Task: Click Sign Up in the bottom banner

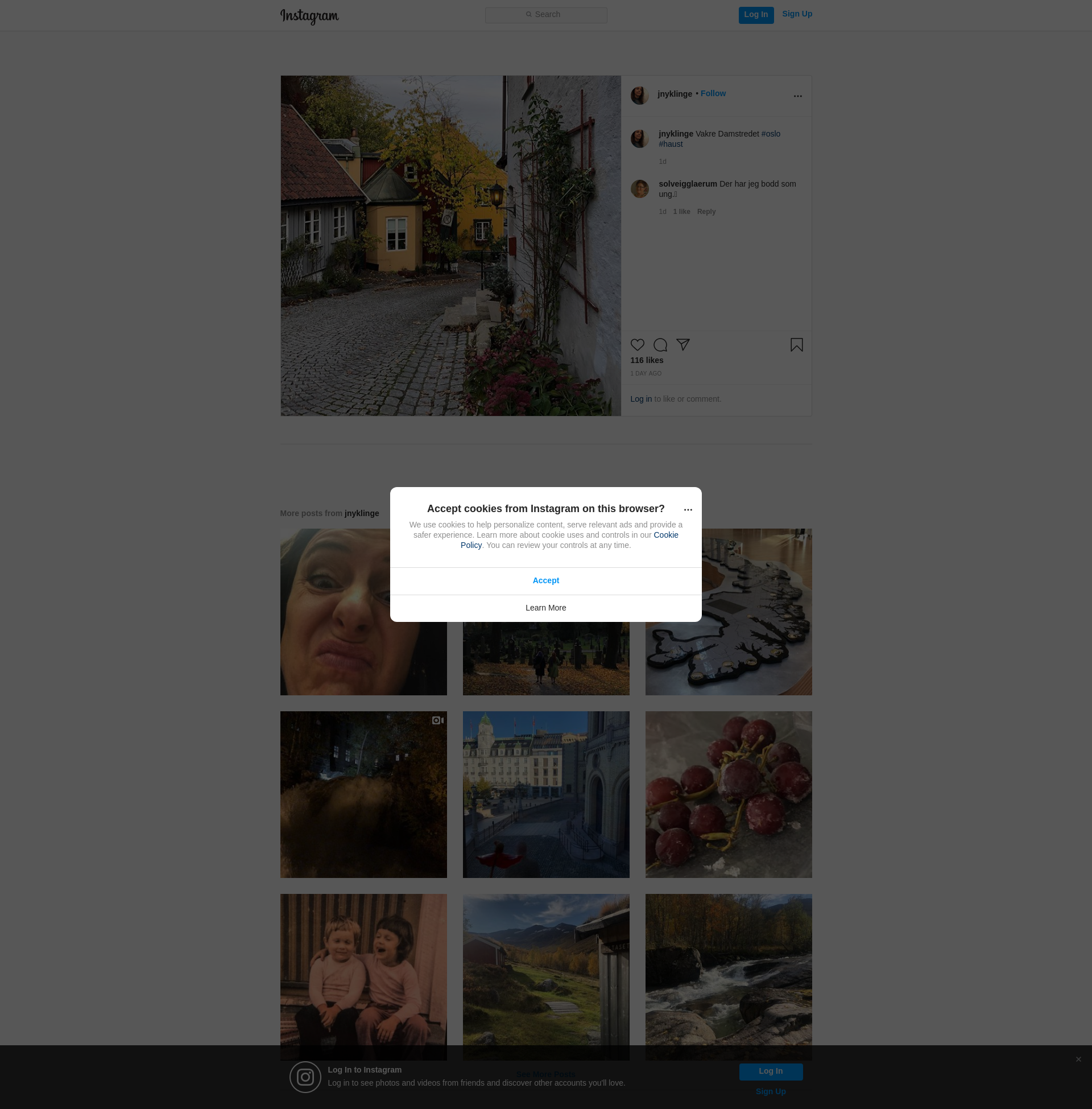Action: point(770,1092)
